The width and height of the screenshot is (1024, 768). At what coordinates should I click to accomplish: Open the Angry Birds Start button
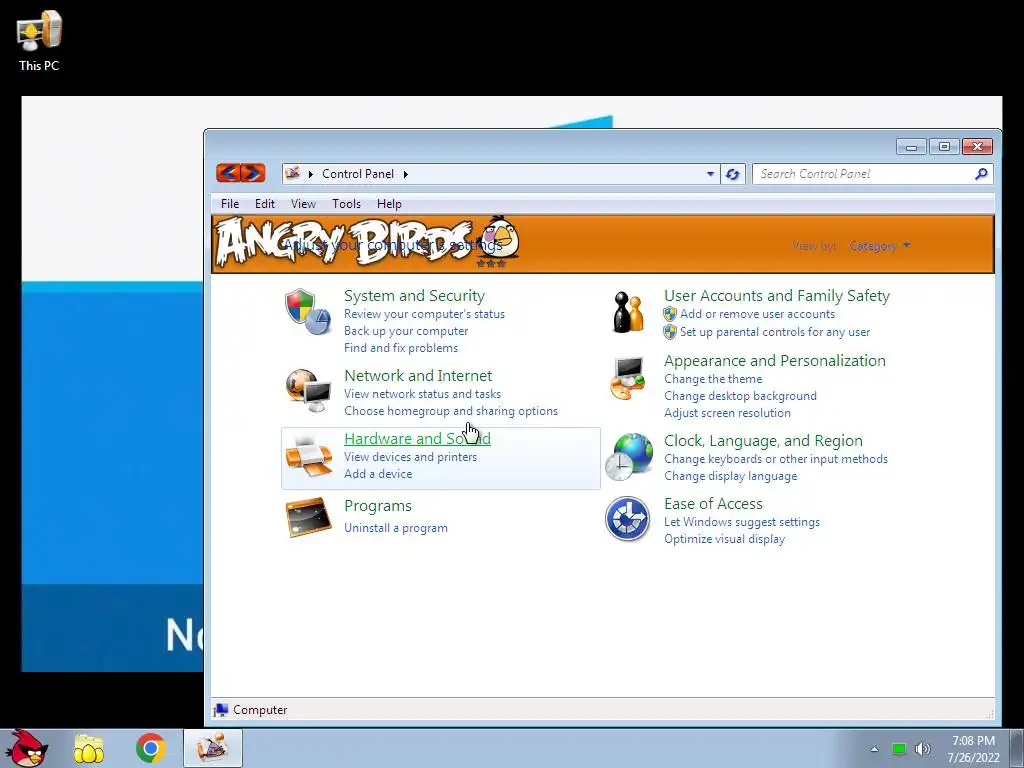click(27, 748)
